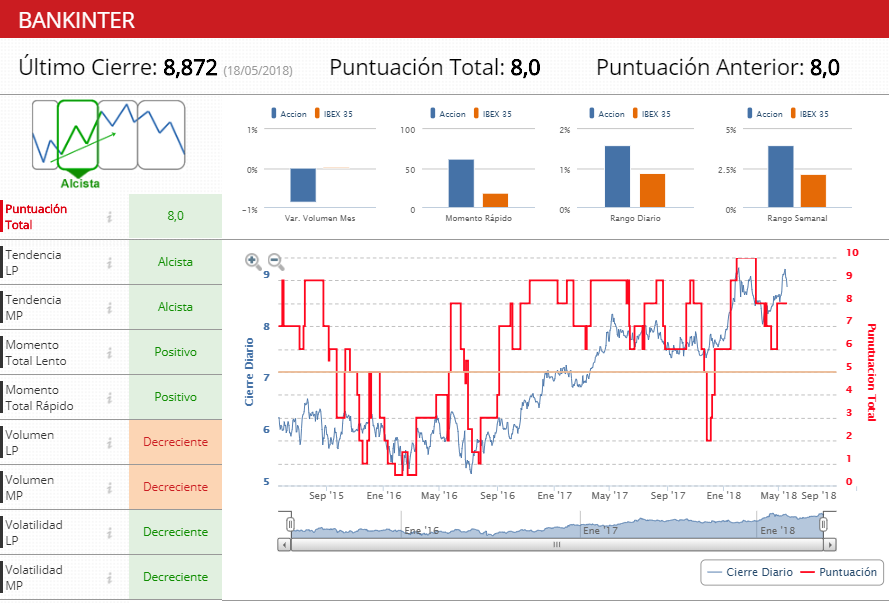
Task: Click the Cierre Diario left axis title
Action: point(249,372)
